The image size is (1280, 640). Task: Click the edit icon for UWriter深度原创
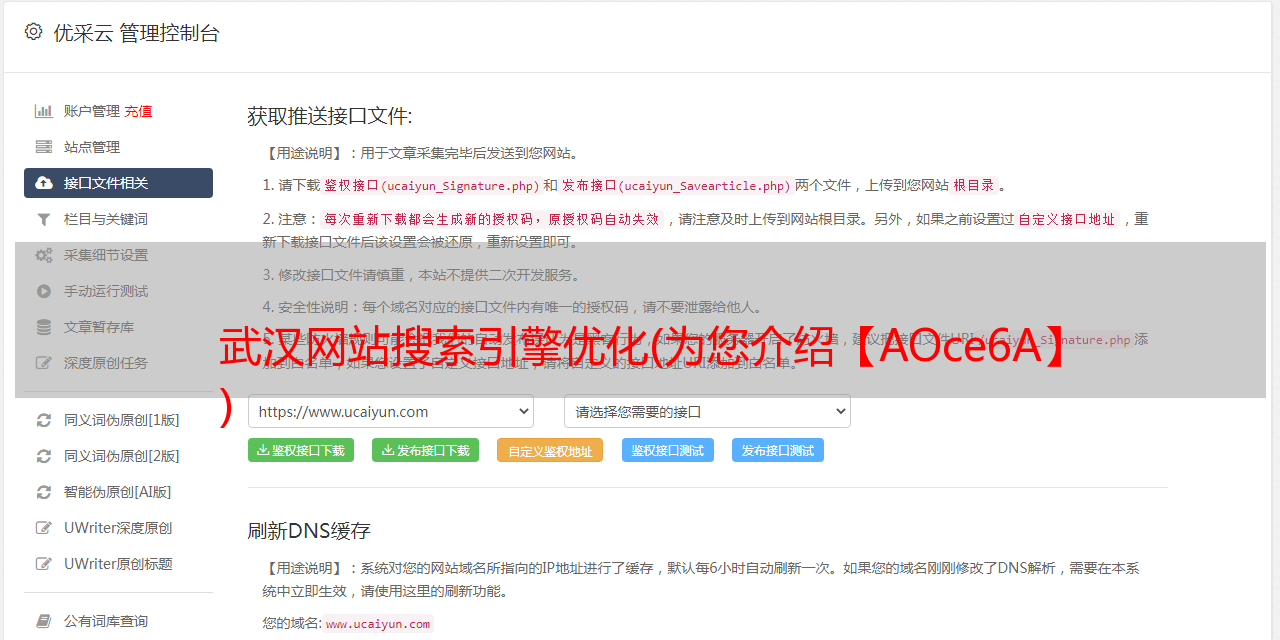44,528
